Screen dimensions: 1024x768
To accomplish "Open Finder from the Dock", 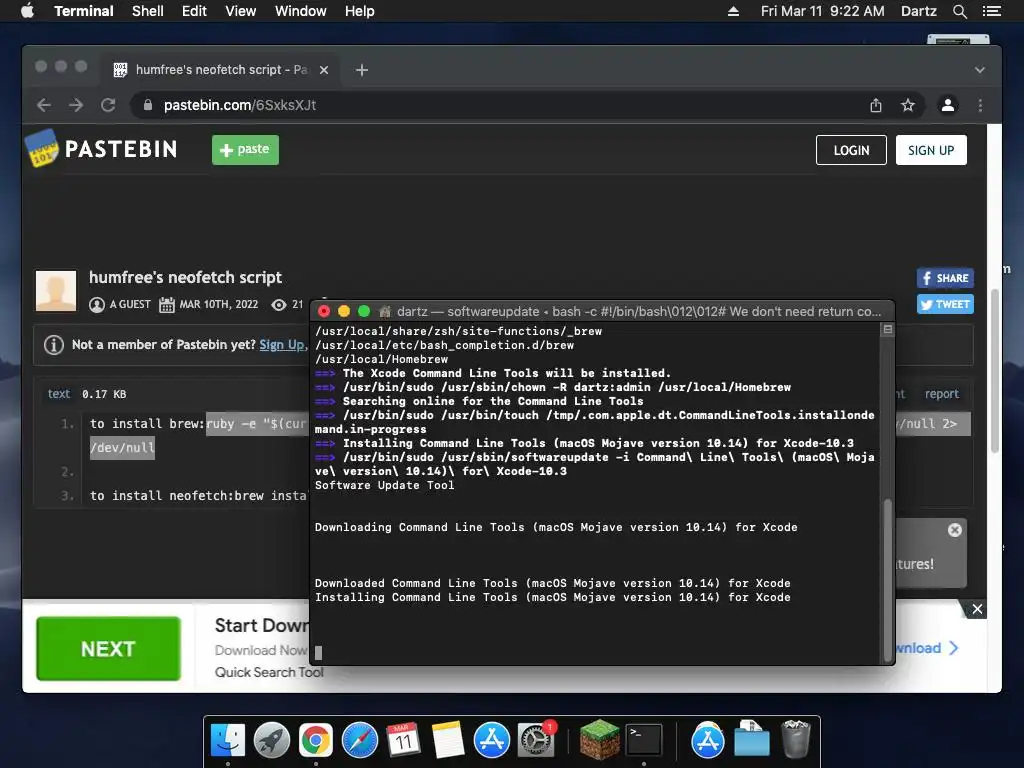I will pos(228,741).
